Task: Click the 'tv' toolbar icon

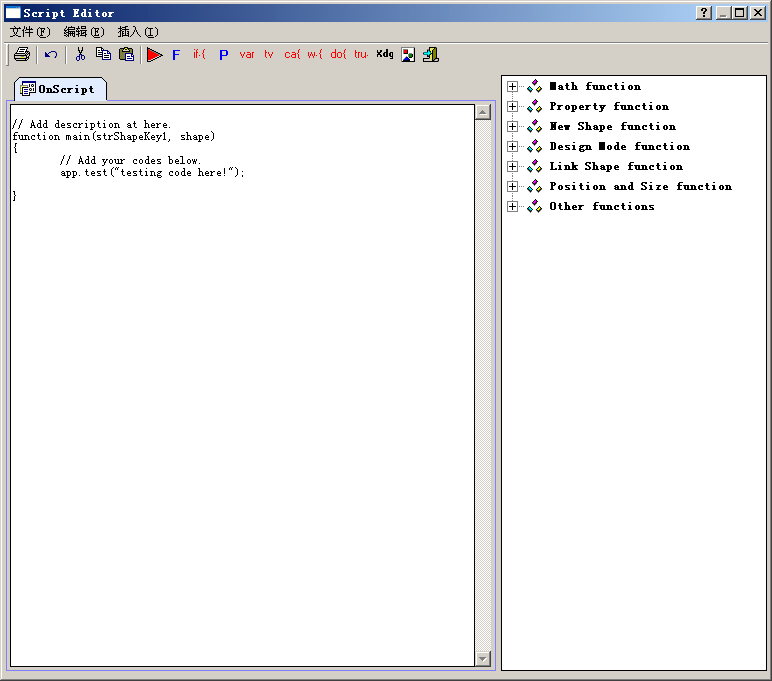Action: click(x=269, y=54)
